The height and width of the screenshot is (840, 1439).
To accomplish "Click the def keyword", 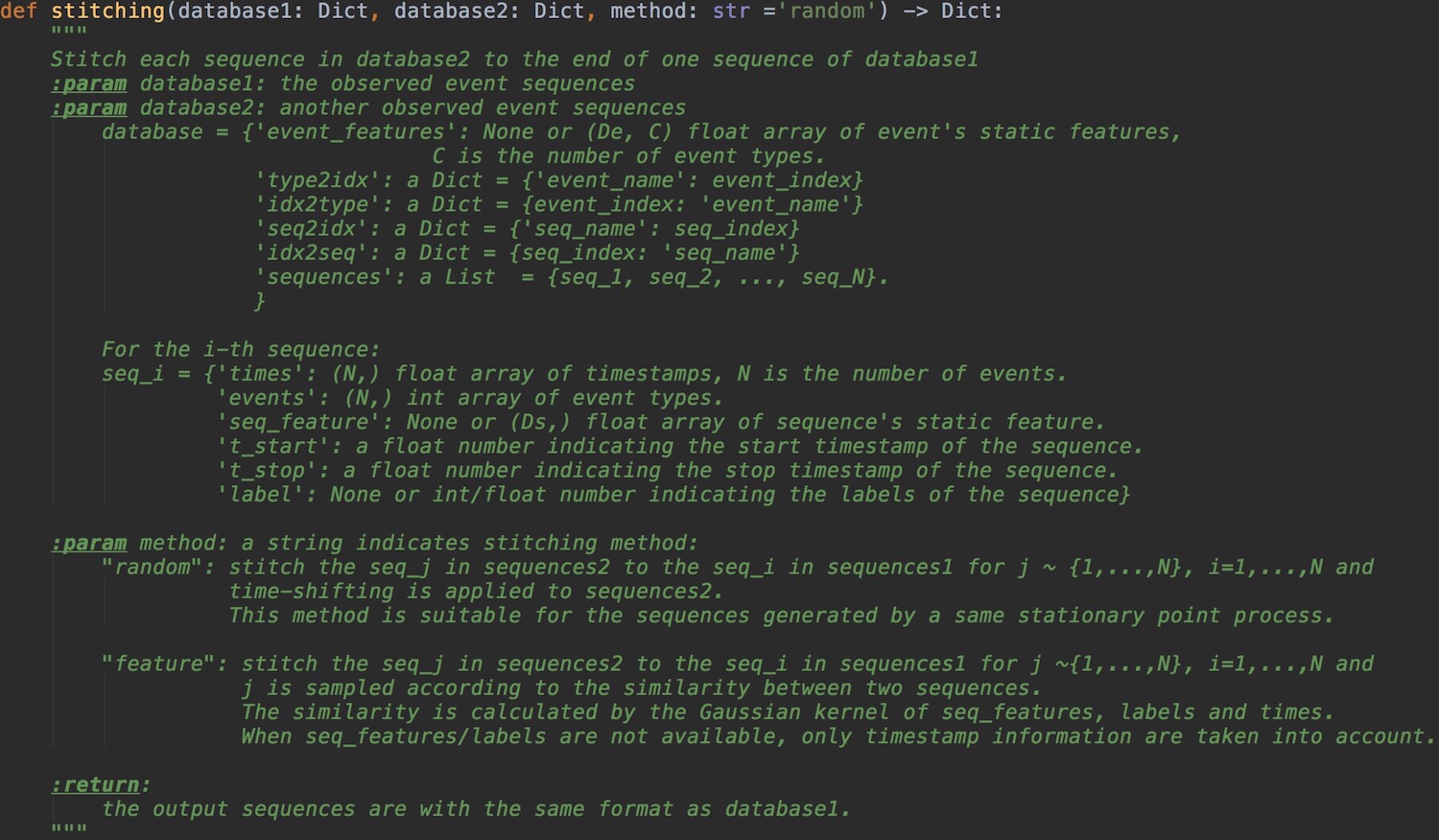I will point(18,12).
